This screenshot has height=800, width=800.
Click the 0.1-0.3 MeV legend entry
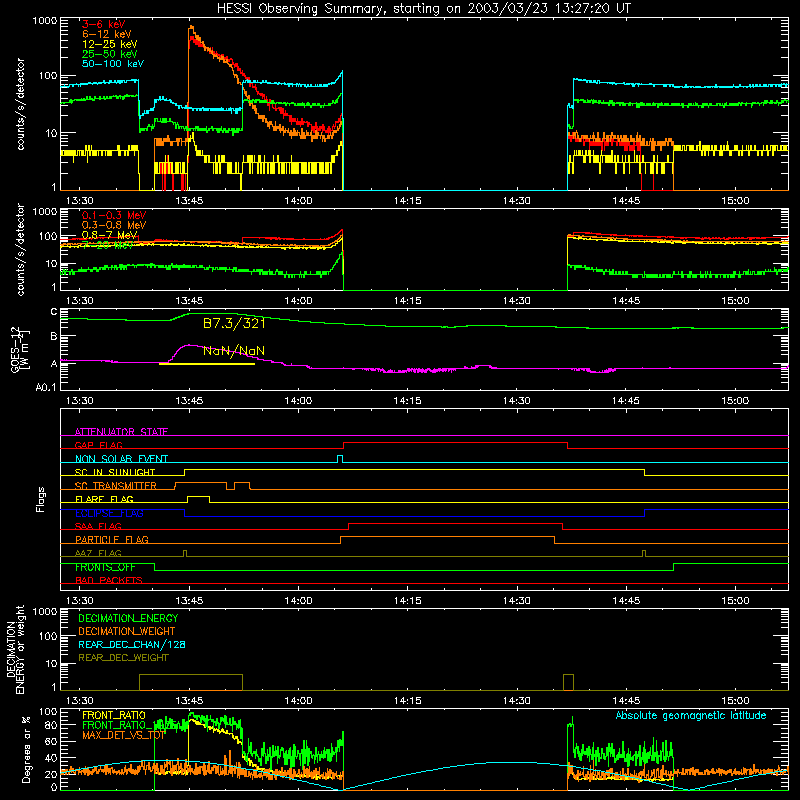pos(114,215)
